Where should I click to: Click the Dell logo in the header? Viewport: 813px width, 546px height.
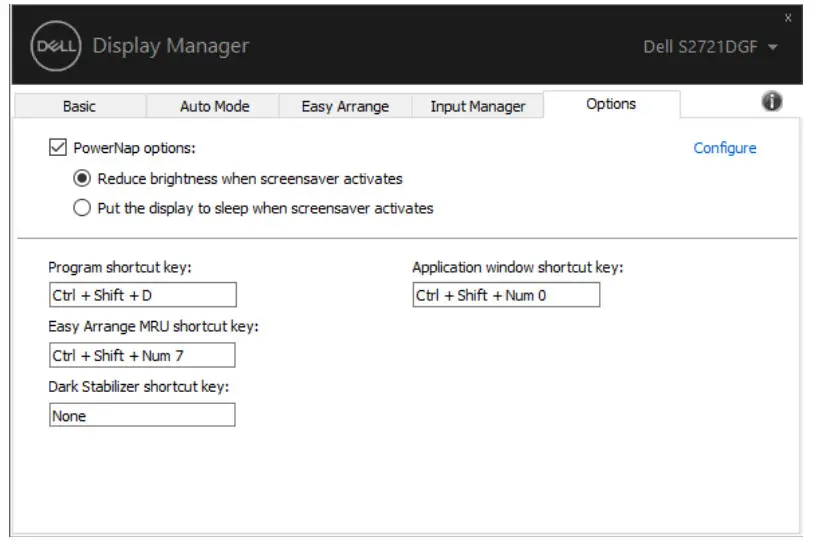pos(56,46)
